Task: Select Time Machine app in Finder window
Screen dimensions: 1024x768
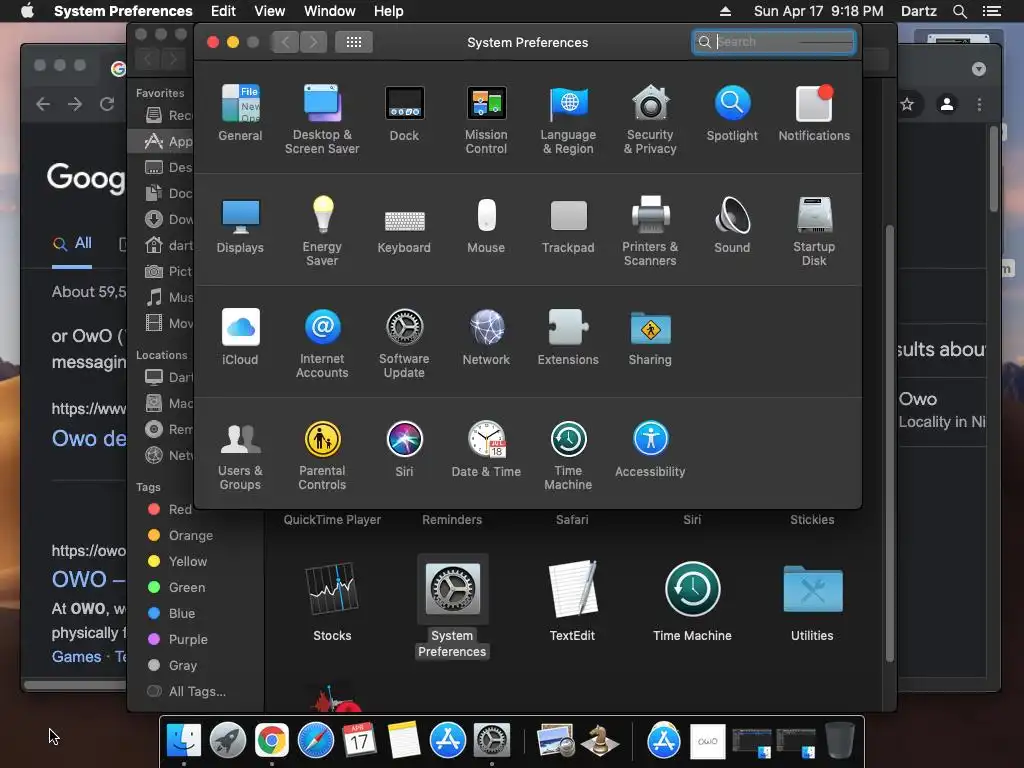Action: point(692,601)
